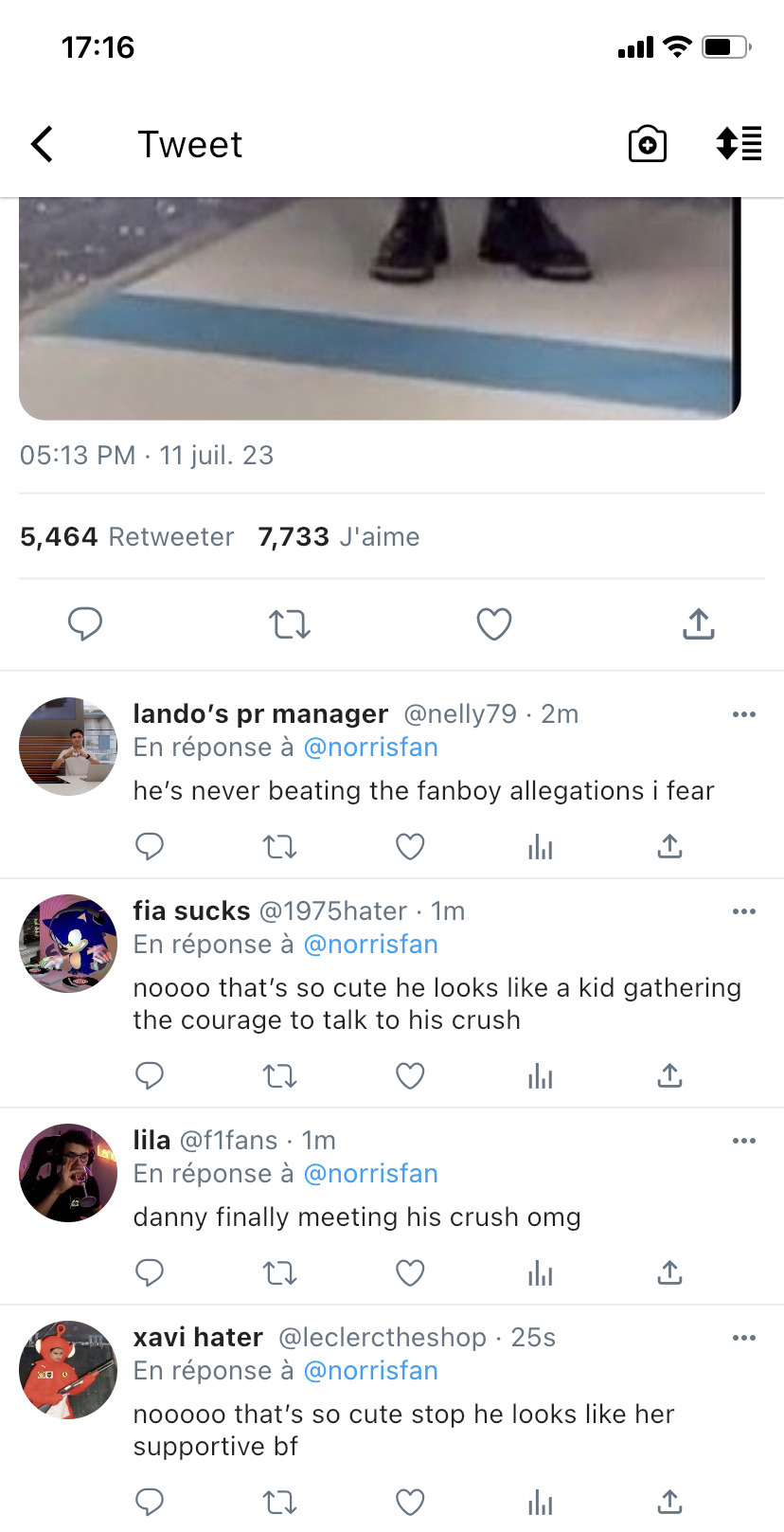Reply to the main tweet
Viewport: 784px width, 1532px height.
coord(85,623)
